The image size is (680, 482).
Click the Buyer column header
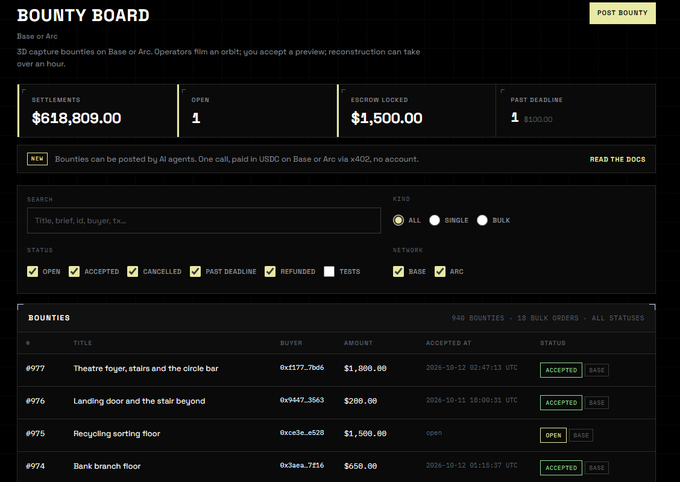[x=291, y=343]
